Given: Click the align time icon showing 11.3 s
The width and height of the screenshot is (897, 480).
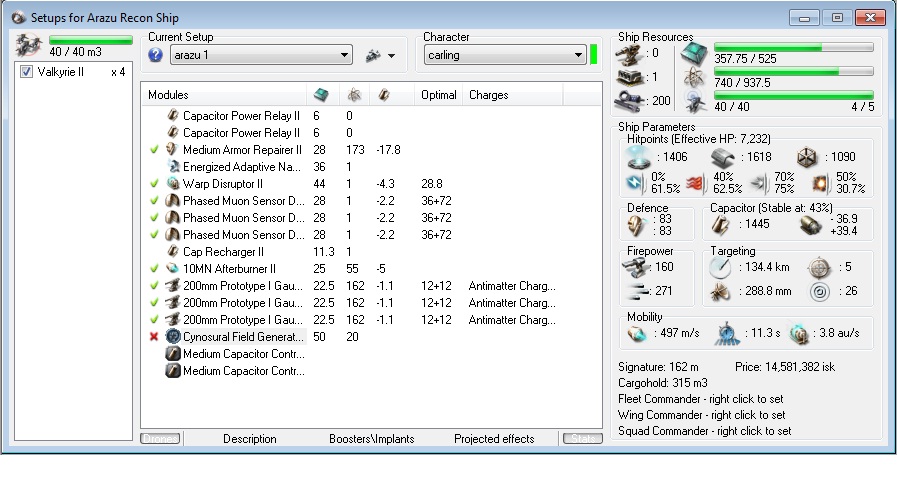Looking at the screenshot, I should 727,334.
